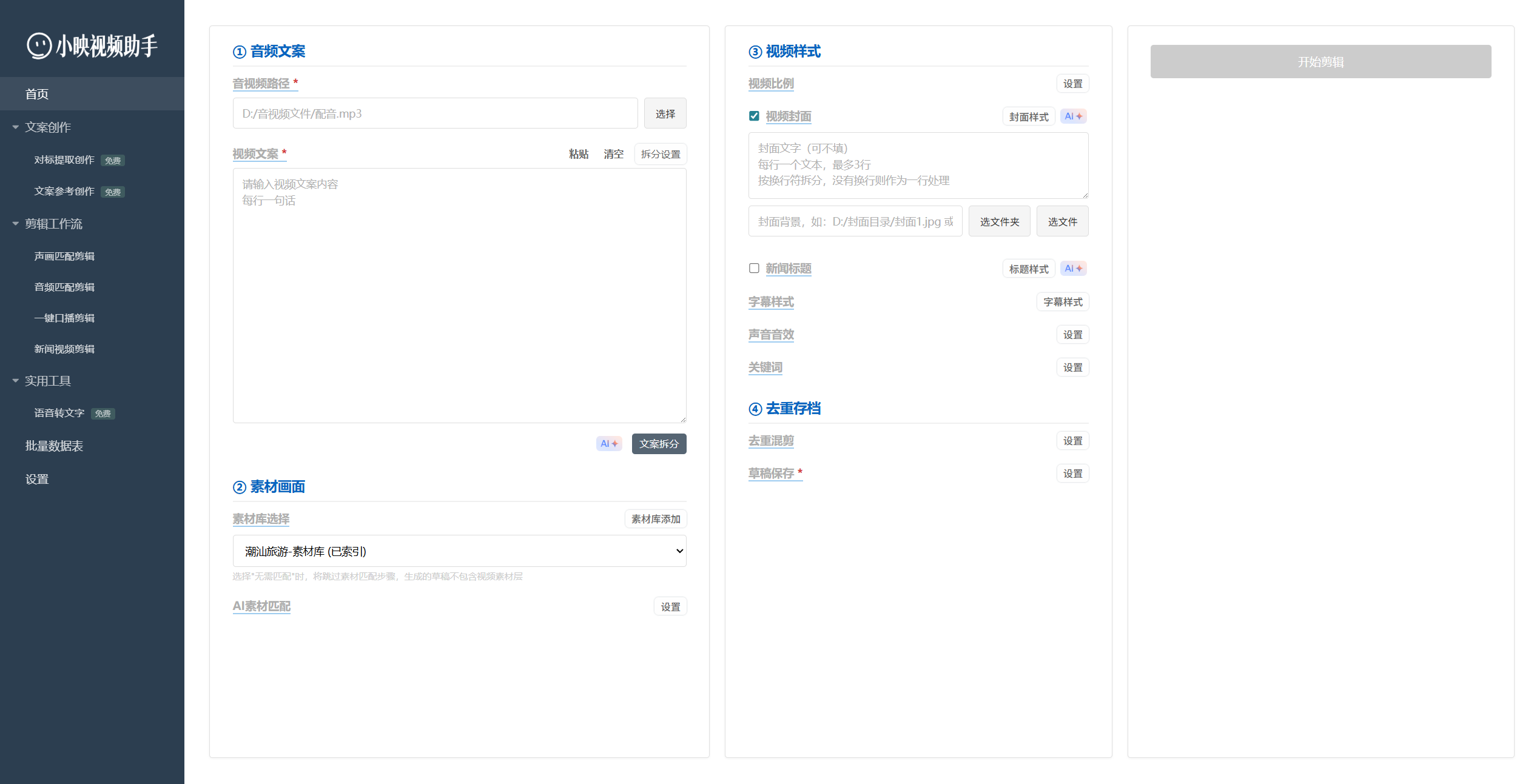Click the 选文件 button
The height and width of the screenshot is (784, 1534).
click(x=1062, y=222)
